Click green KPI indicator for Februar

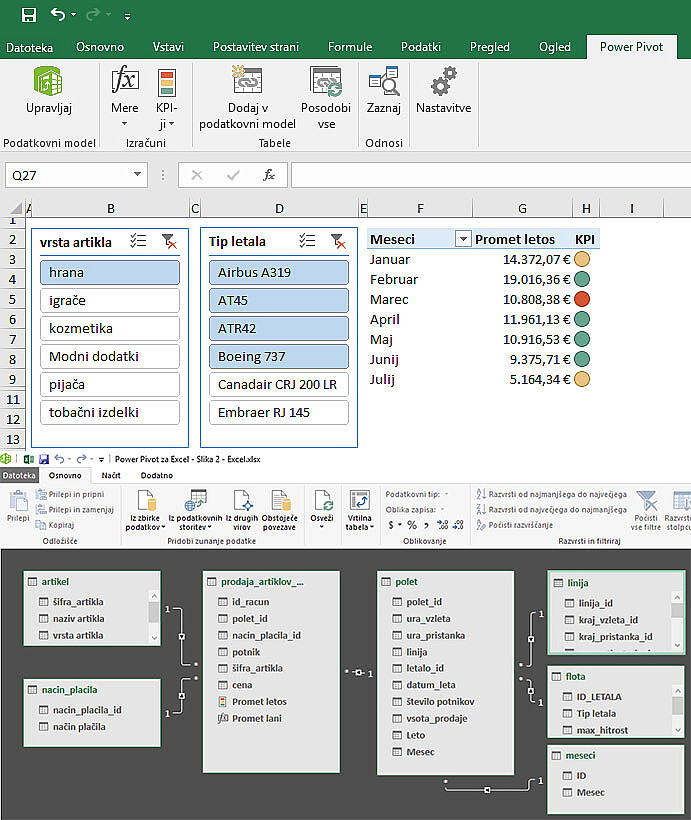582,279
